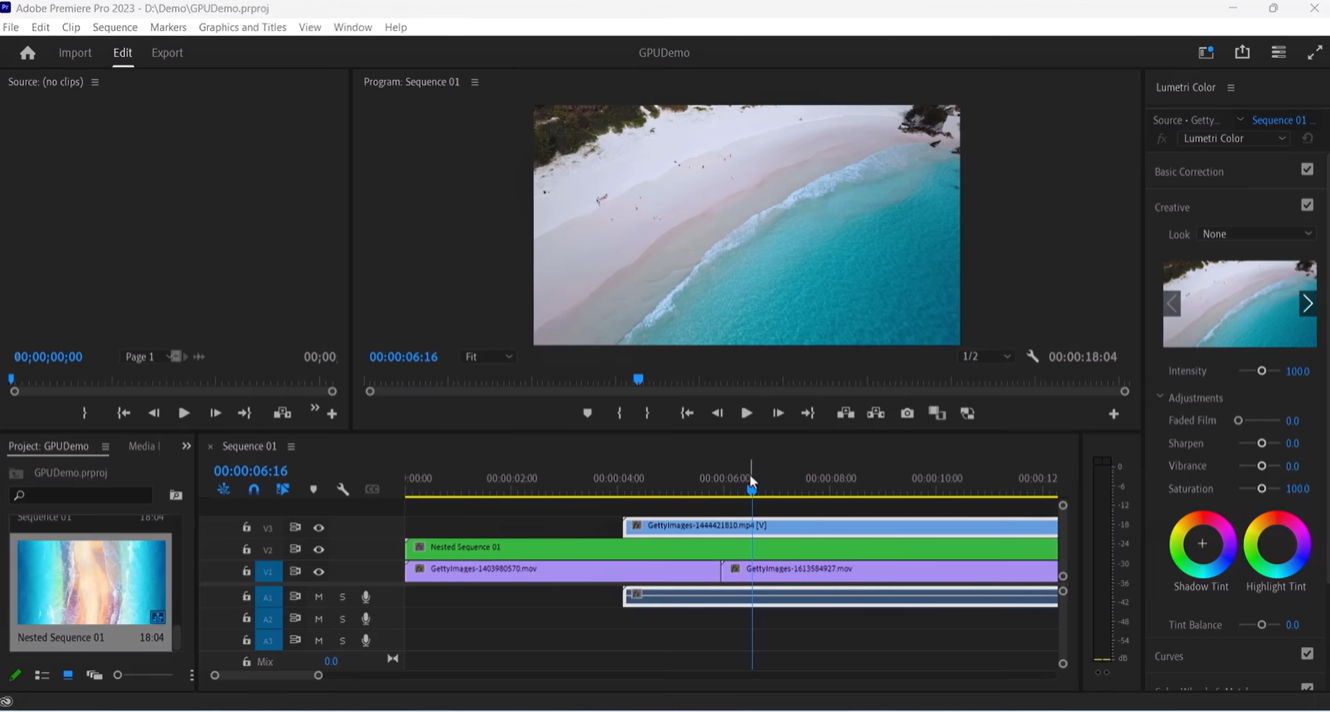Viewport: 1330px width, 712px height.
Task: Switch to the Export tab
Action: pyautogui.click(x=167, y=53)
